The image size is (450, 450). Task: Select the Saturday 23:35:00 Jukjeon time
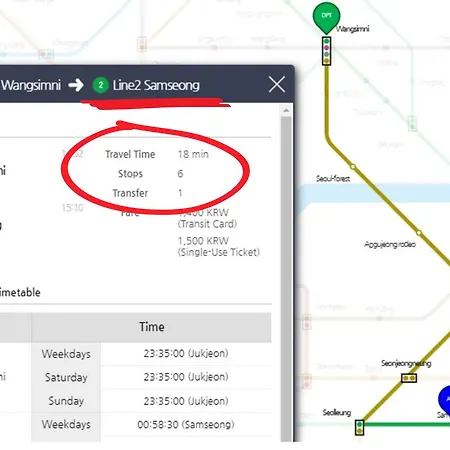tap(186, 377)
